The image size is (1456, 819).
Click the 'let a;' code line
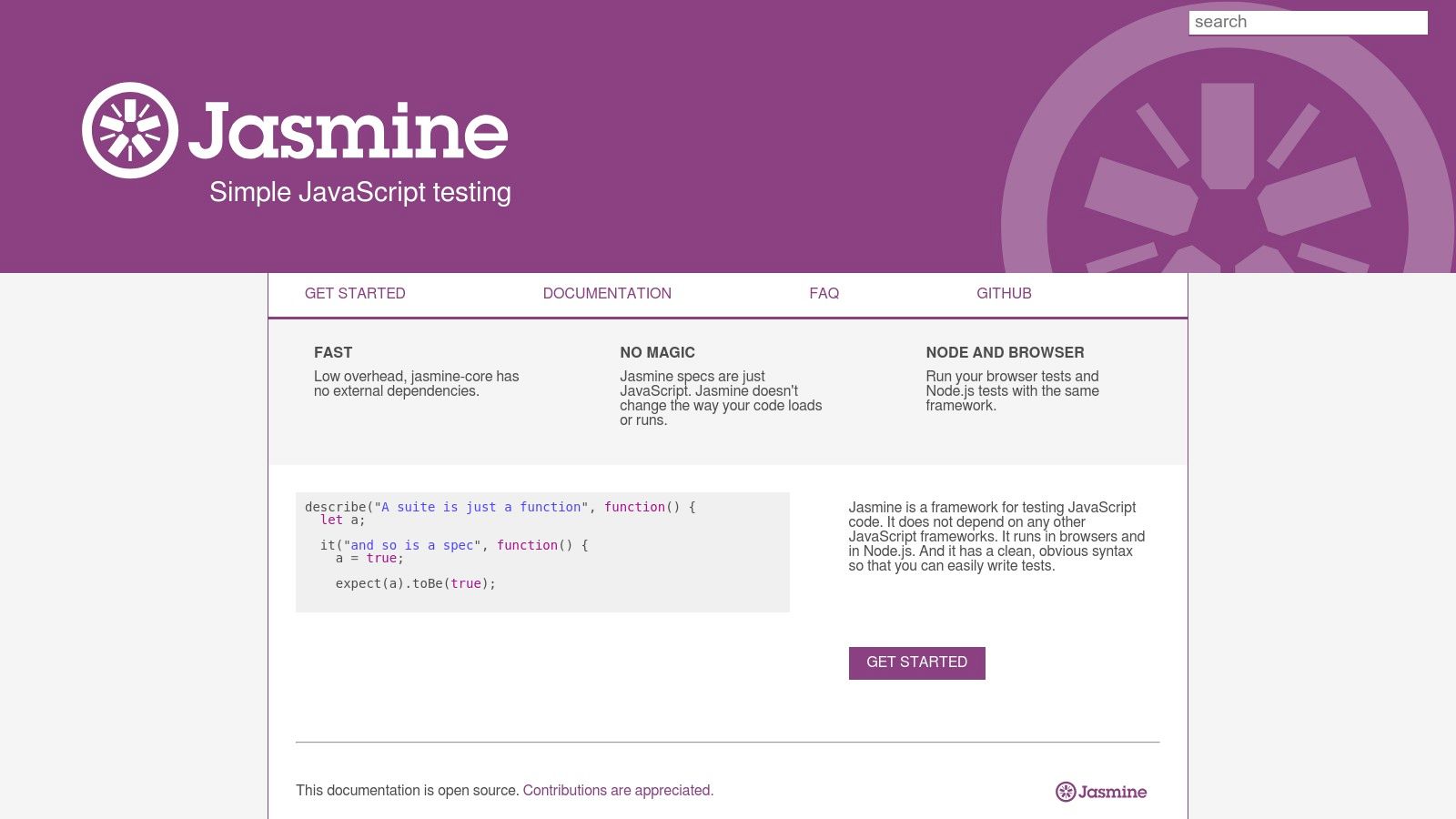342,520
